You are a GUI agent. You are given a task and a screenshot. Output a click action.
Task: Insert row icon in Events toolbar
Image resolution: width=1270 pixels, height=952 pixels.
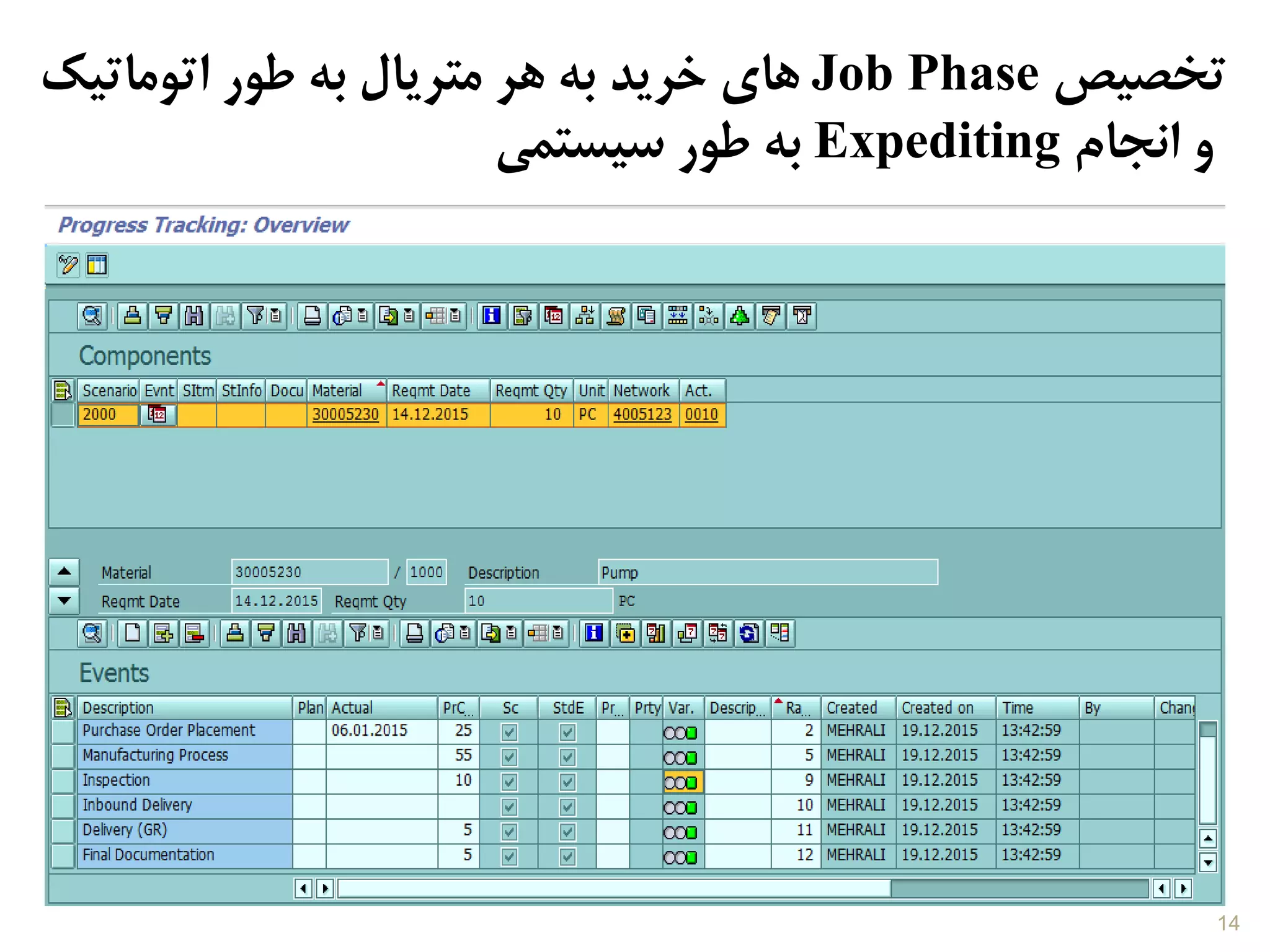pos(164,633)
